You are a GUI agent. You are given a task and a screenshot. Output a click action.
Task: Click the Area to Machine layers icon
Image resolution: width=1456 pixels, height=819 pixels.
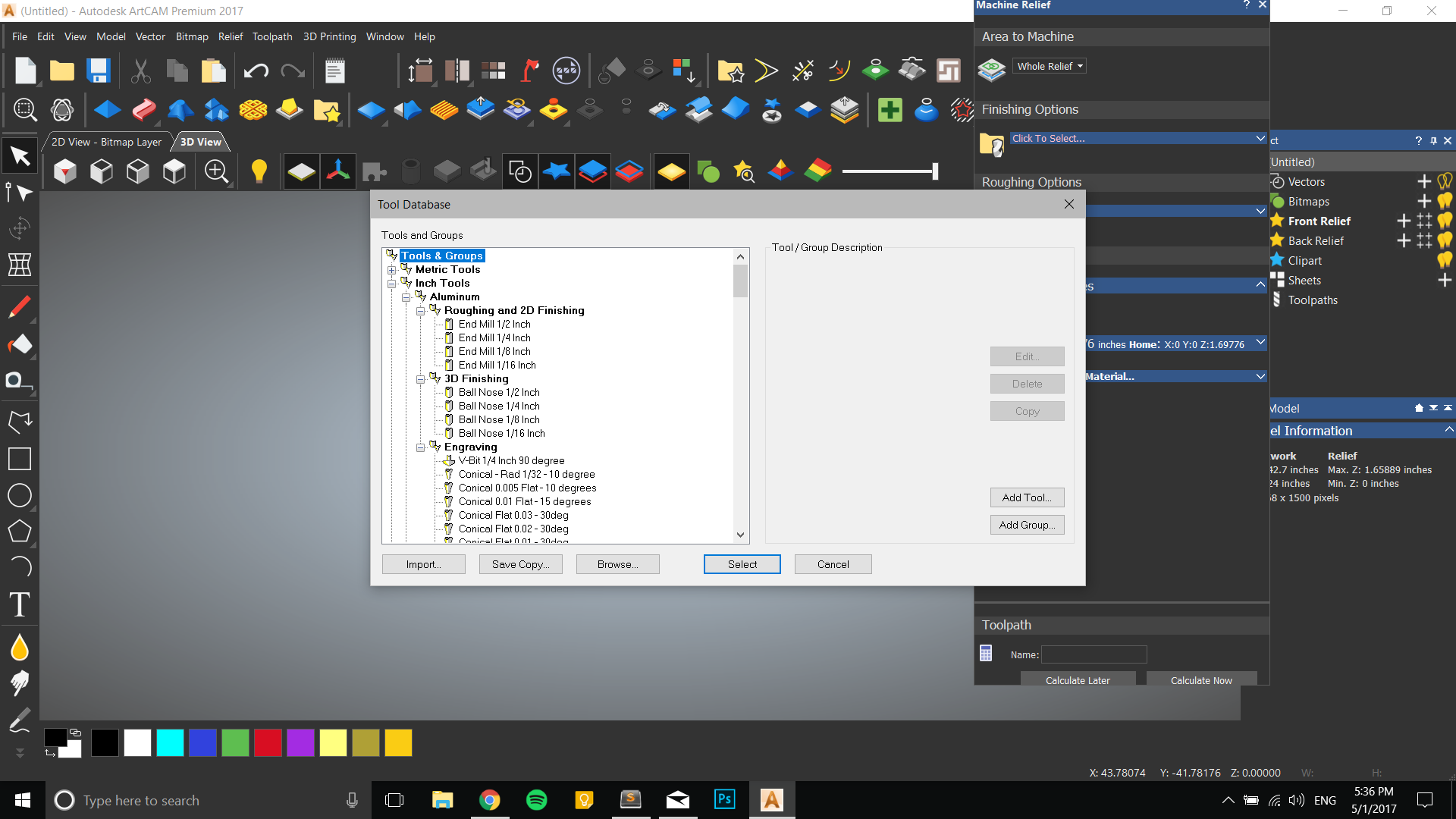tap(992, 70)
